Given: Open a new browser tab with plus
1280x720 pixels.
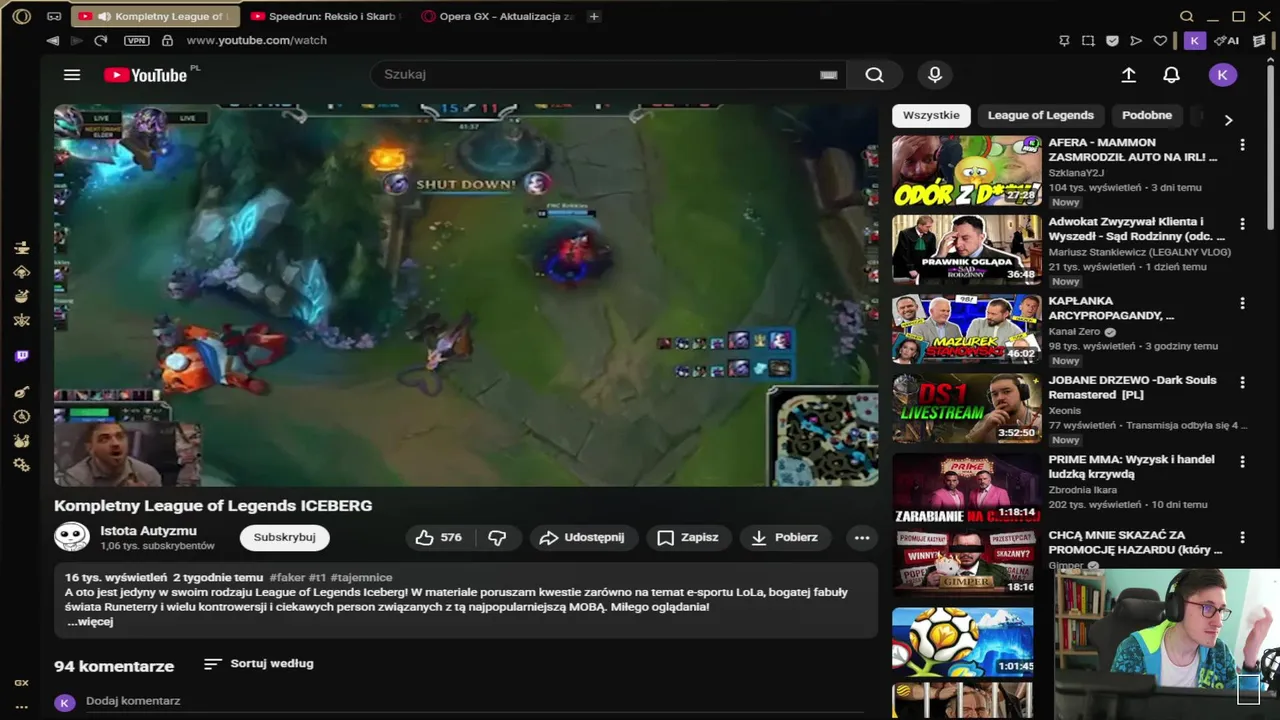Looking at the screenshot, I should point(594,17).
